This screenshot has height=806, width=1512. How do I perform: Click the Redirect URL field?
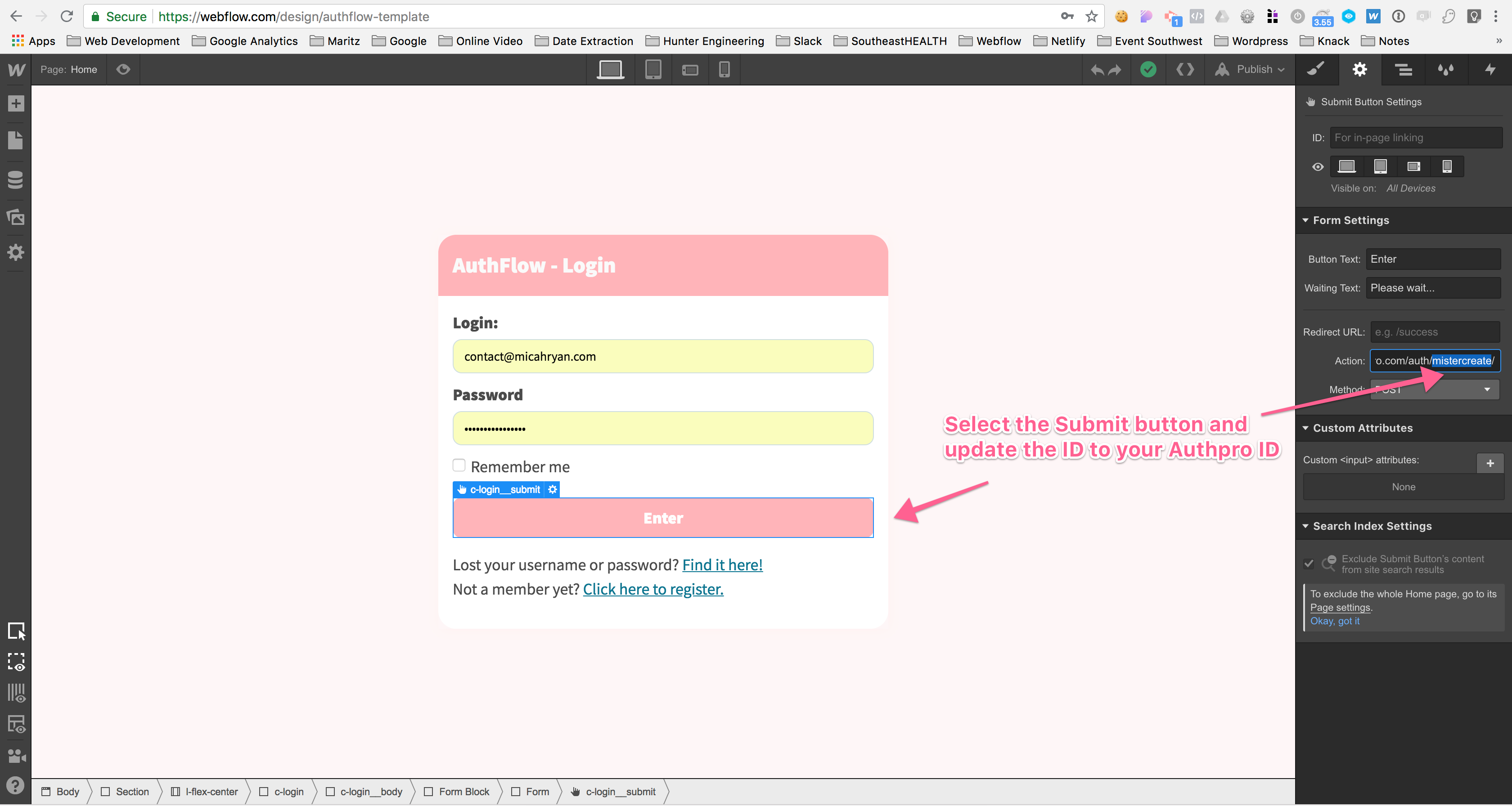1435,332
